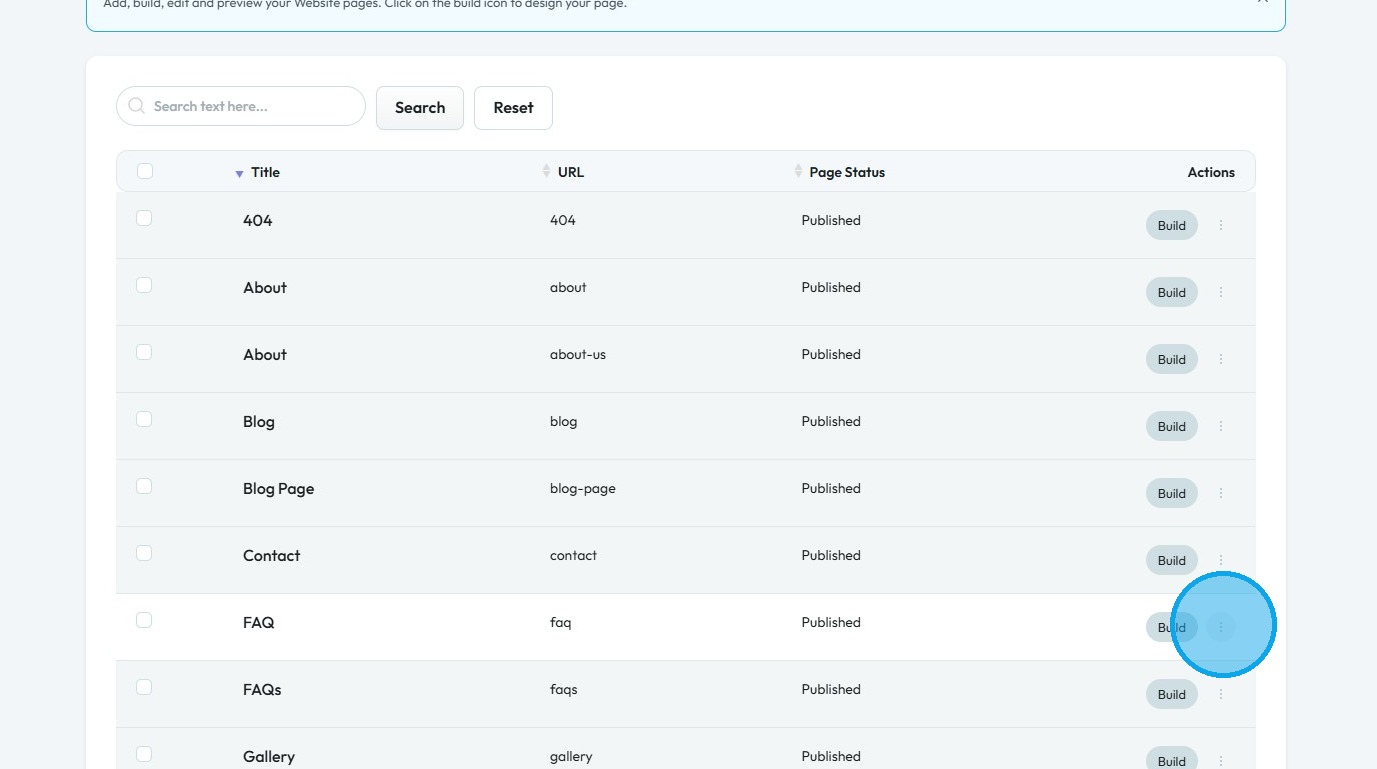Click Build button for FAQs page

[1171, 694]
